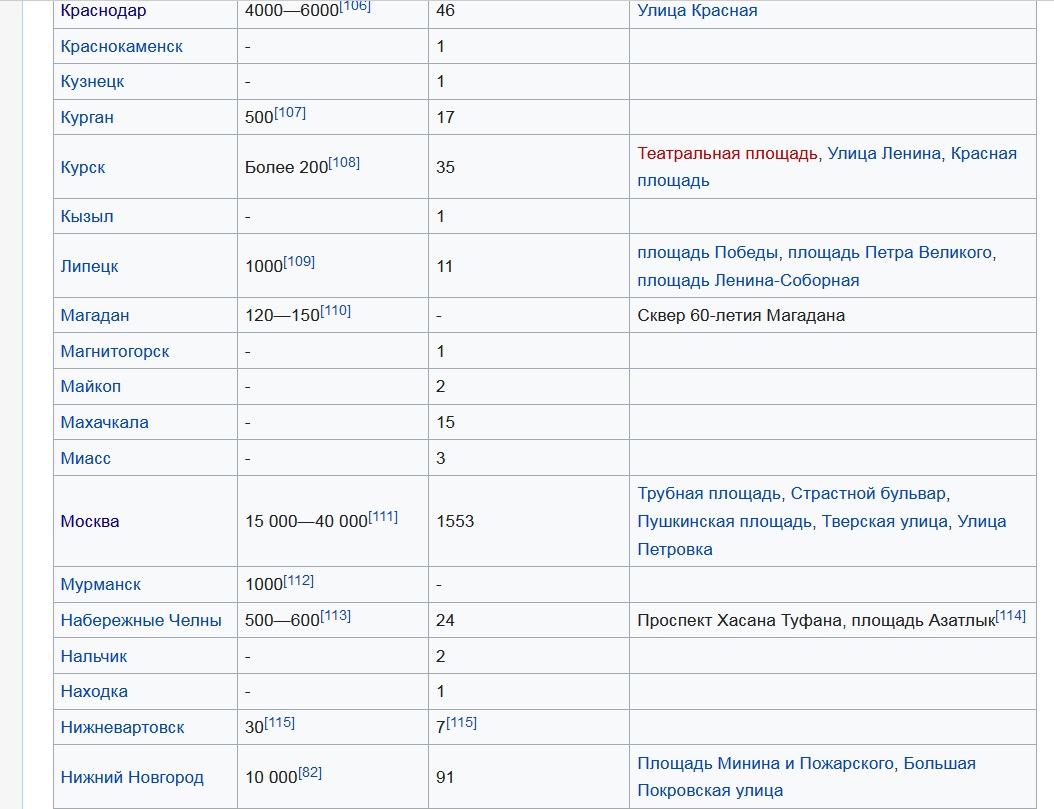Open footnote reference 108 next to Курск

click(x=344, y=163)
